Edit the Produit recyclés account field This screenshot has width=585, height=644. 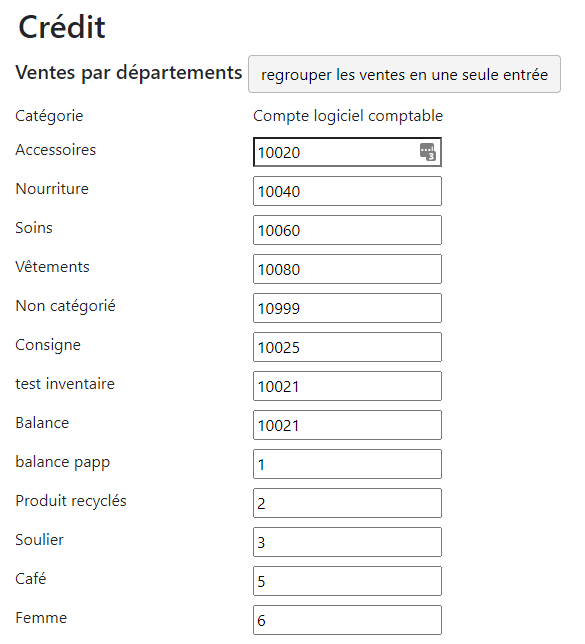tap(347, 503)
